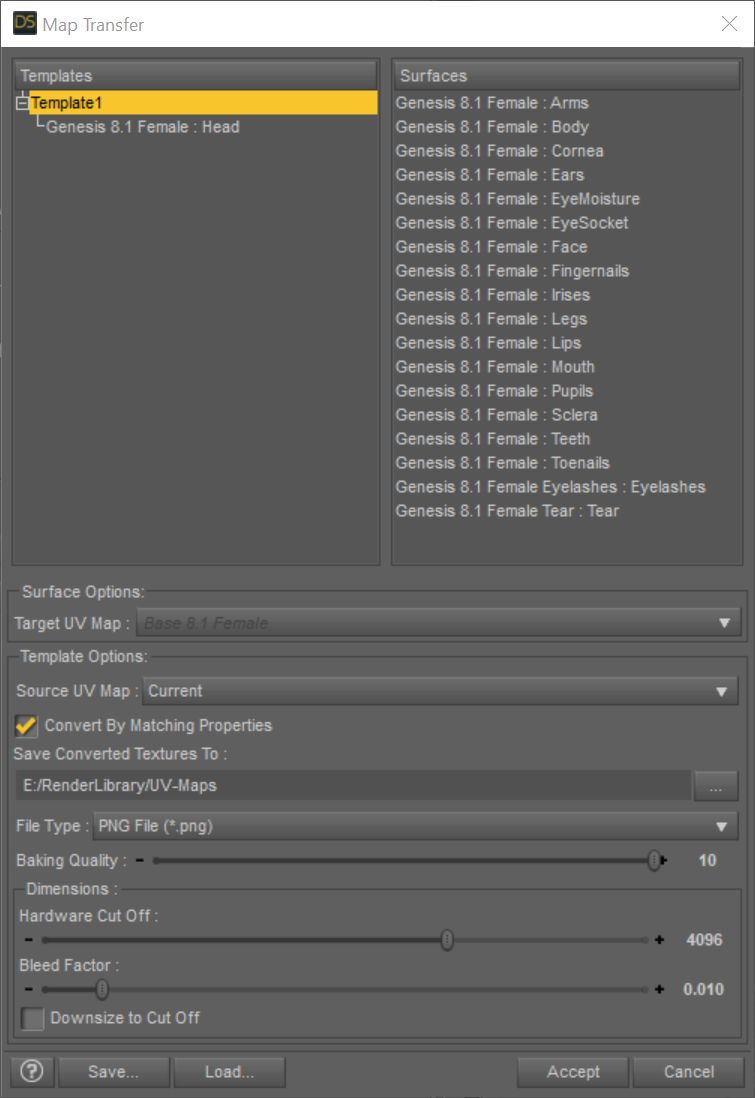The width and height of the screenshot is (755, 1098).
Task: Select Genesis 8.1 Female : Face surface
Action: point(491,246)
